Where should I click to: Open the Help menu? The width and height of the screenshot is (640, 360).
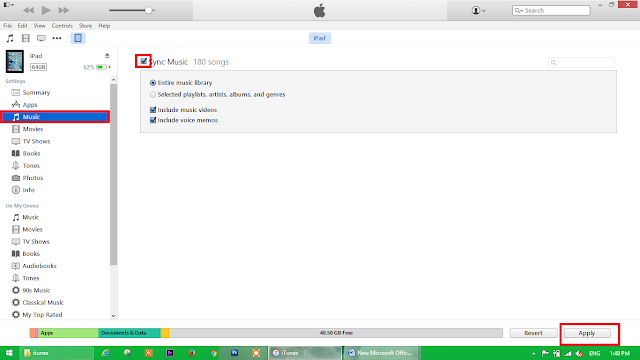pos(104,26)
